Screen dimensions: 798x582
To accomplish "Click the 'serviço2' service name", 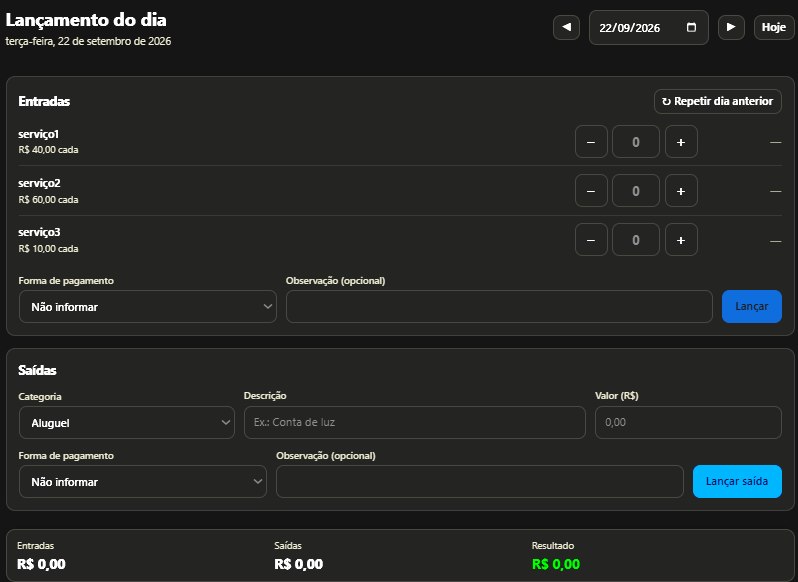I will coord(39,183).
